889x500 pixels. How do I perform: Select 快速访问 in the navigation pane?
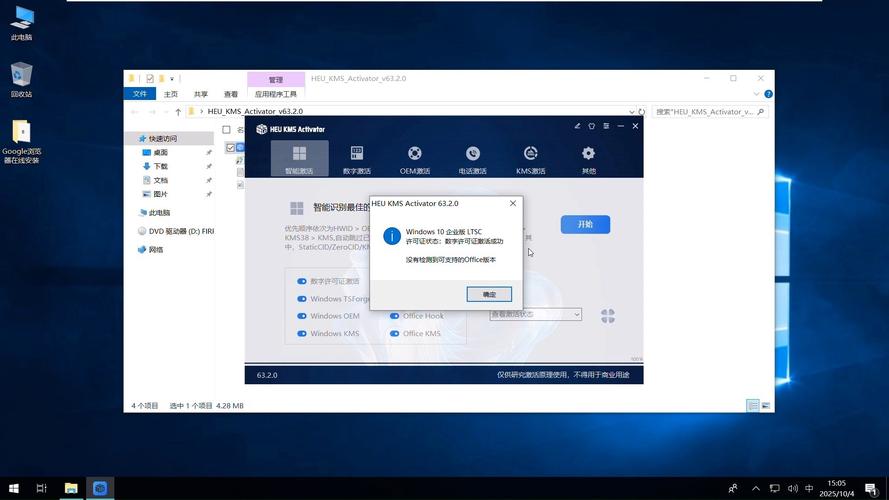click(x=163, y=138)
